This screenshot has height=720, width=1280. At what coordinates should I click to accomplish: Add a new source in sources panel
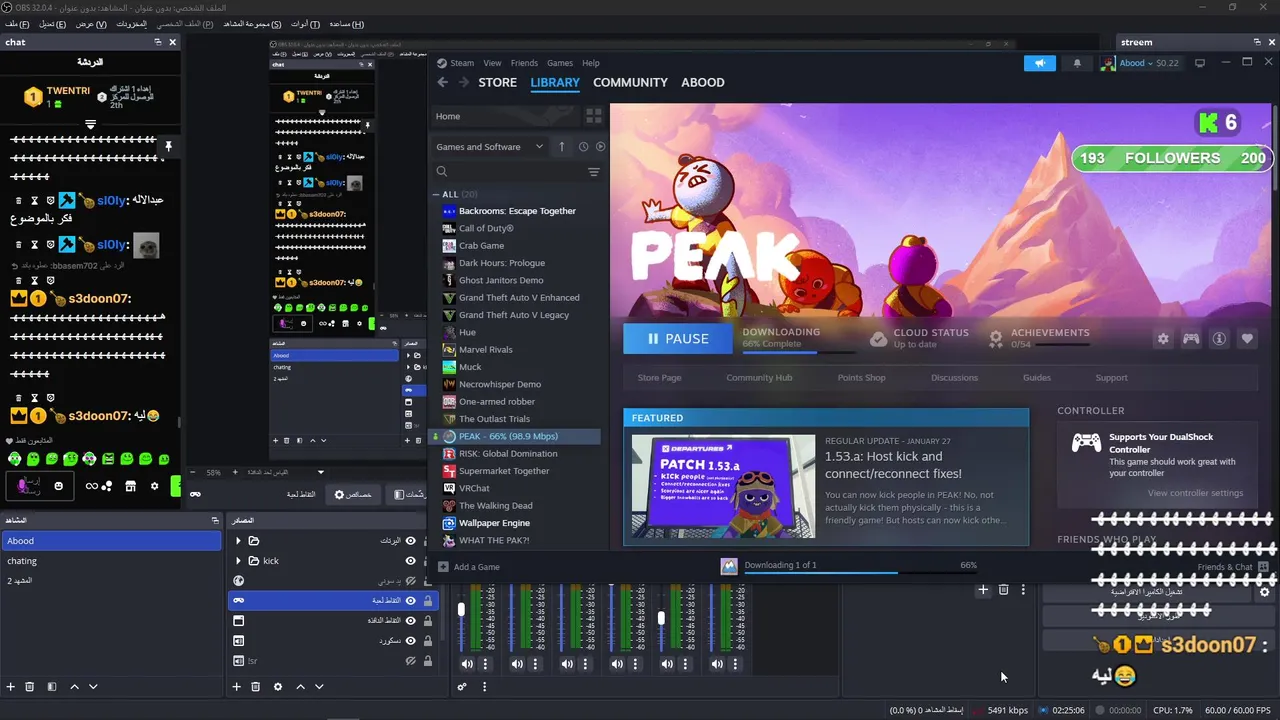tap(237, 687)
